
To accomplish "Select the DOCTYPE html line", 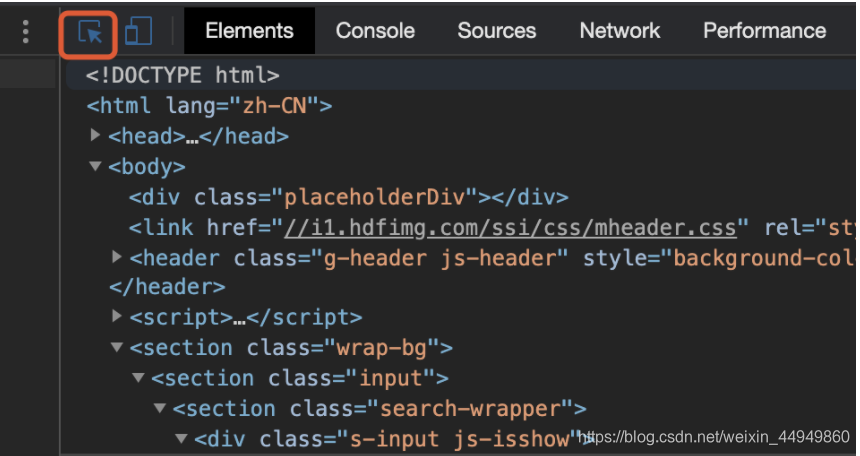I will pos(461,75).
